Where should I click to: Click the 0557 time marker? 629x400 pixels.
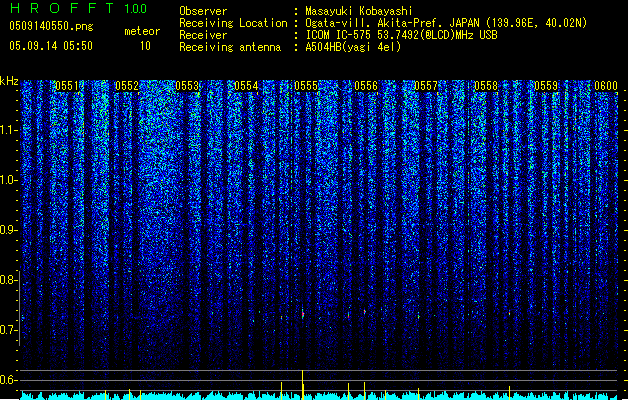(x=426, y=86)
